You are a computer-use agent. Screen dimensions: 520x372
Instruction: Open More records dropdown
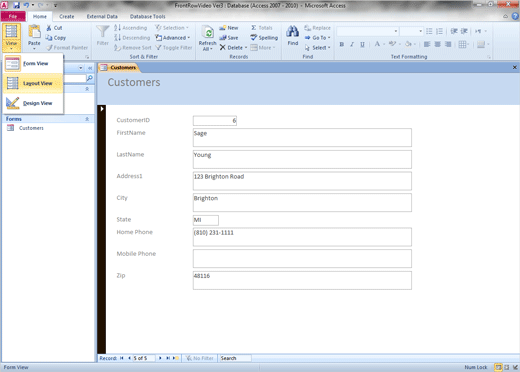click(x=263, y=48)
